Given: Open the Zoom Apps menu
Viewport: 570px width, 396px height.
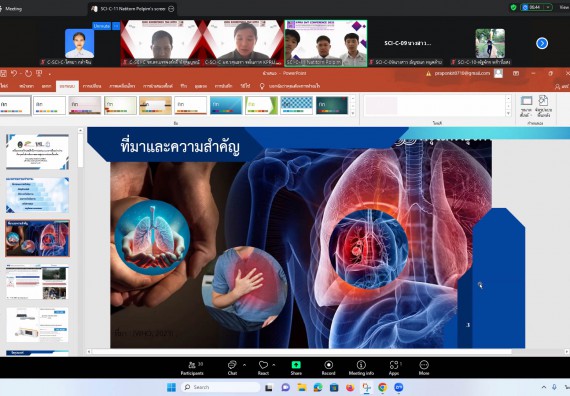Looking at the screenshot, I should coord(394,368).
